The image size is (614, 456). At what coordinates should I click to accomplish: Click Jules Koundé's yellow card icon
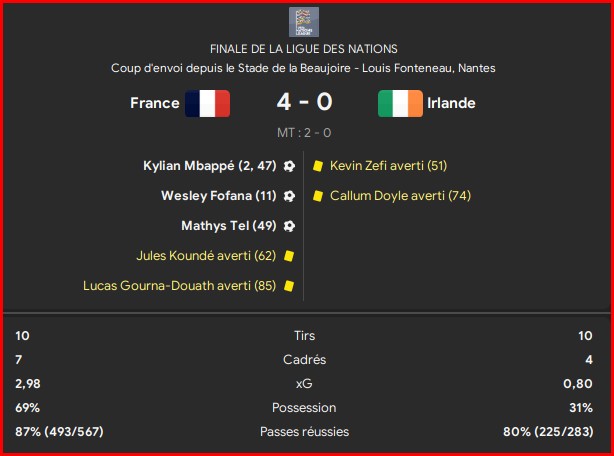click(x=289, y=256)
